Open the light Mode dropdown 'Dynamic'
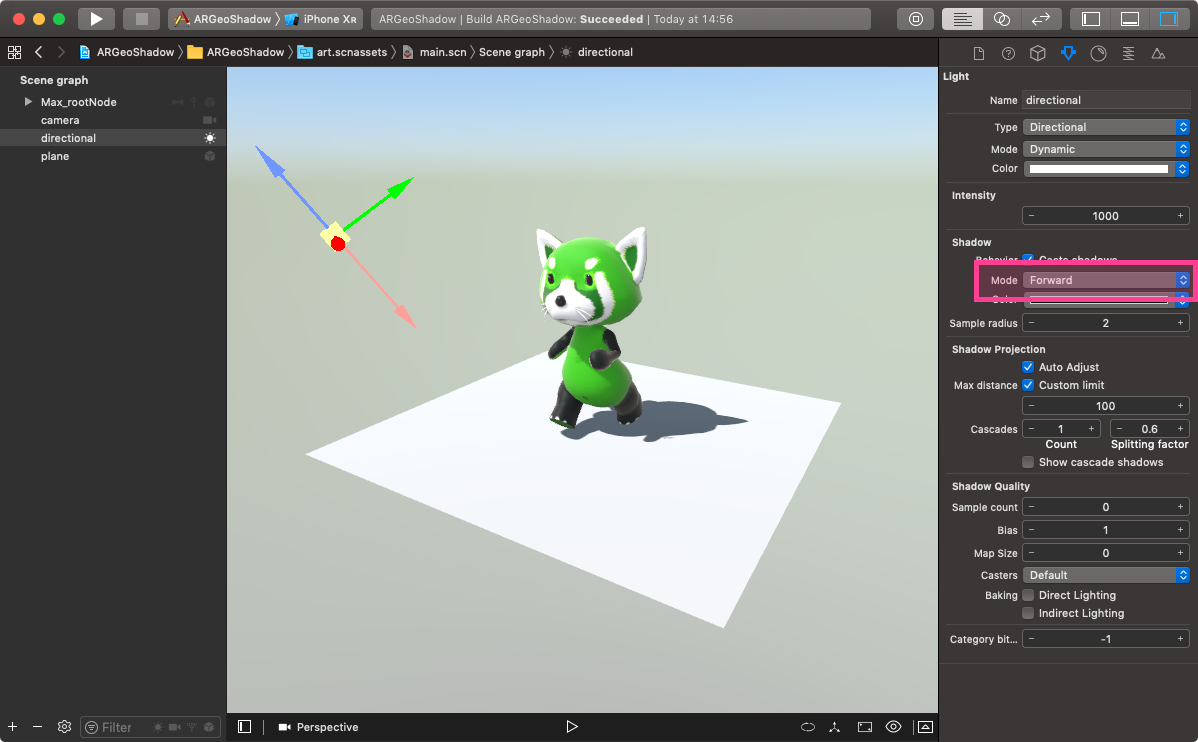 click(x=1106, y=149)
